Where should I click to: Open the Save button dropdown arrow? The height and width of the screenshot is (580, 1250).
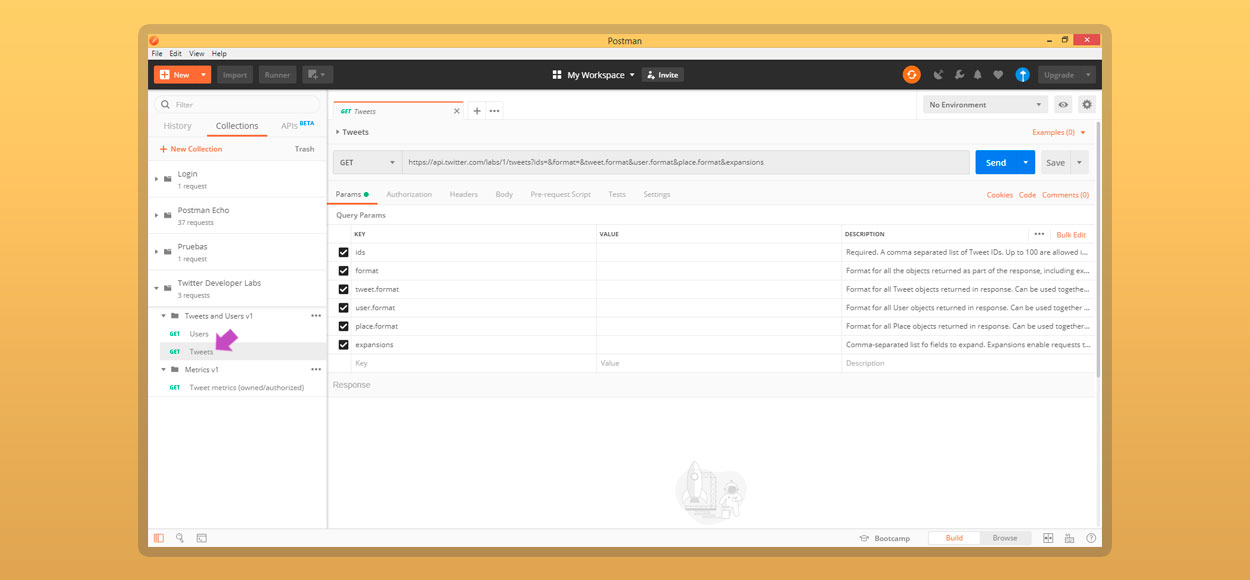click(x=1080, y=162)
